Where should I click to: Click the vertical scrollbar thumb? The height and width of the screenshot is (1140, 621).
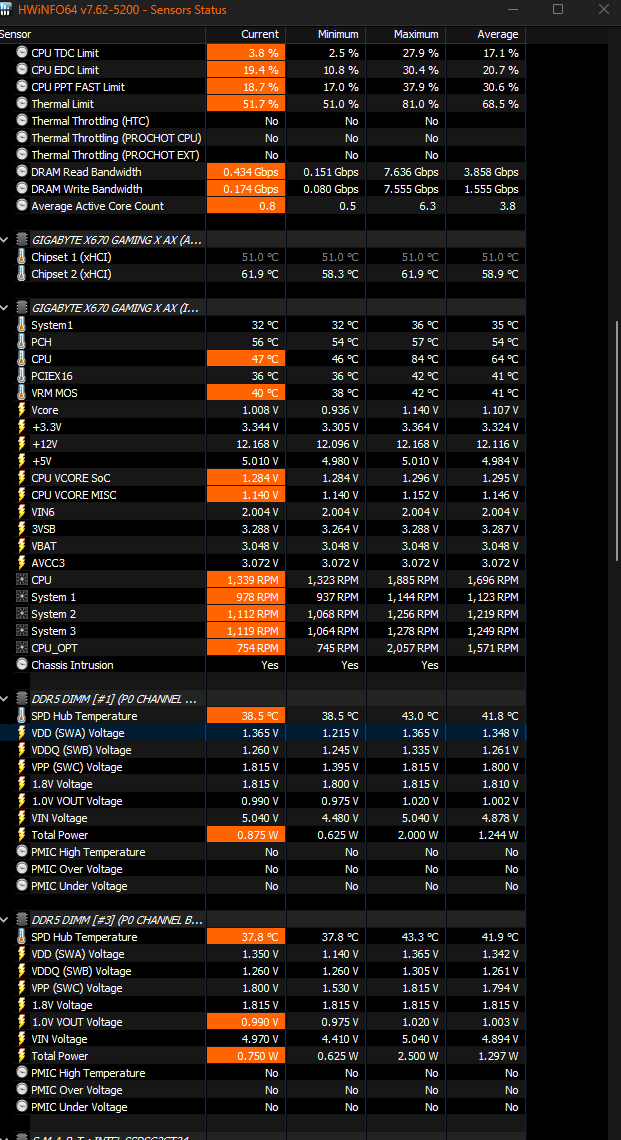618,440
